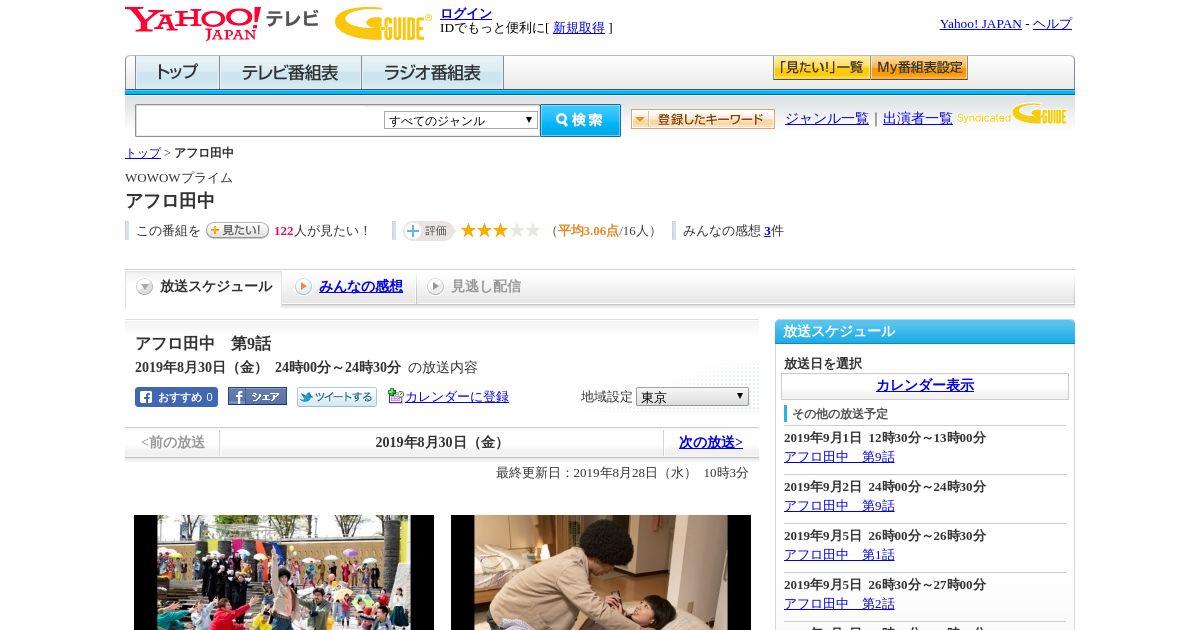Screen dimensions: 1200x630
Task: Click the calendar icon beside カレンダーに登録
Action: (x=395, y=396)
